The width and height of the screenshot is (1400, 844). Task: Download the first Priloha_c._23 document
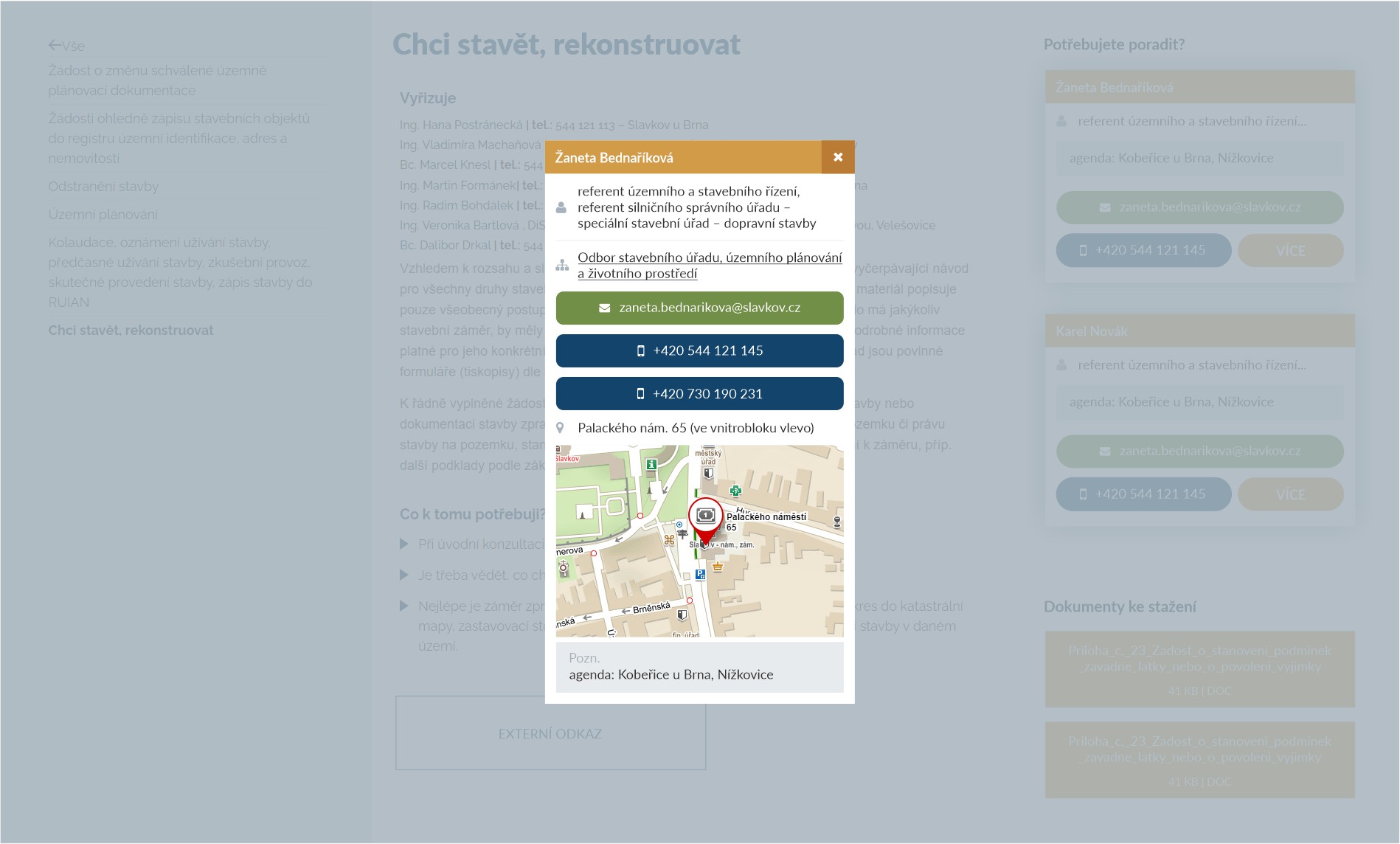pyautogui.click(x=1199, y=669)
